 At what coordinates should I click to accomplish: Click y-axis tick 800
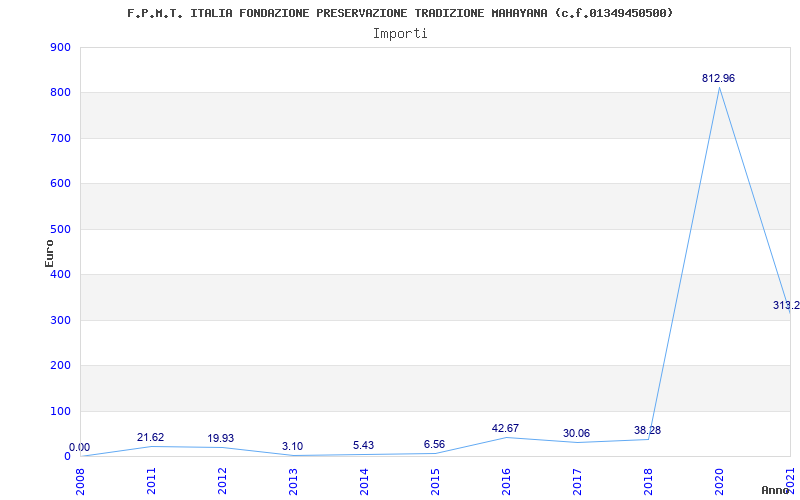(60, 93)
